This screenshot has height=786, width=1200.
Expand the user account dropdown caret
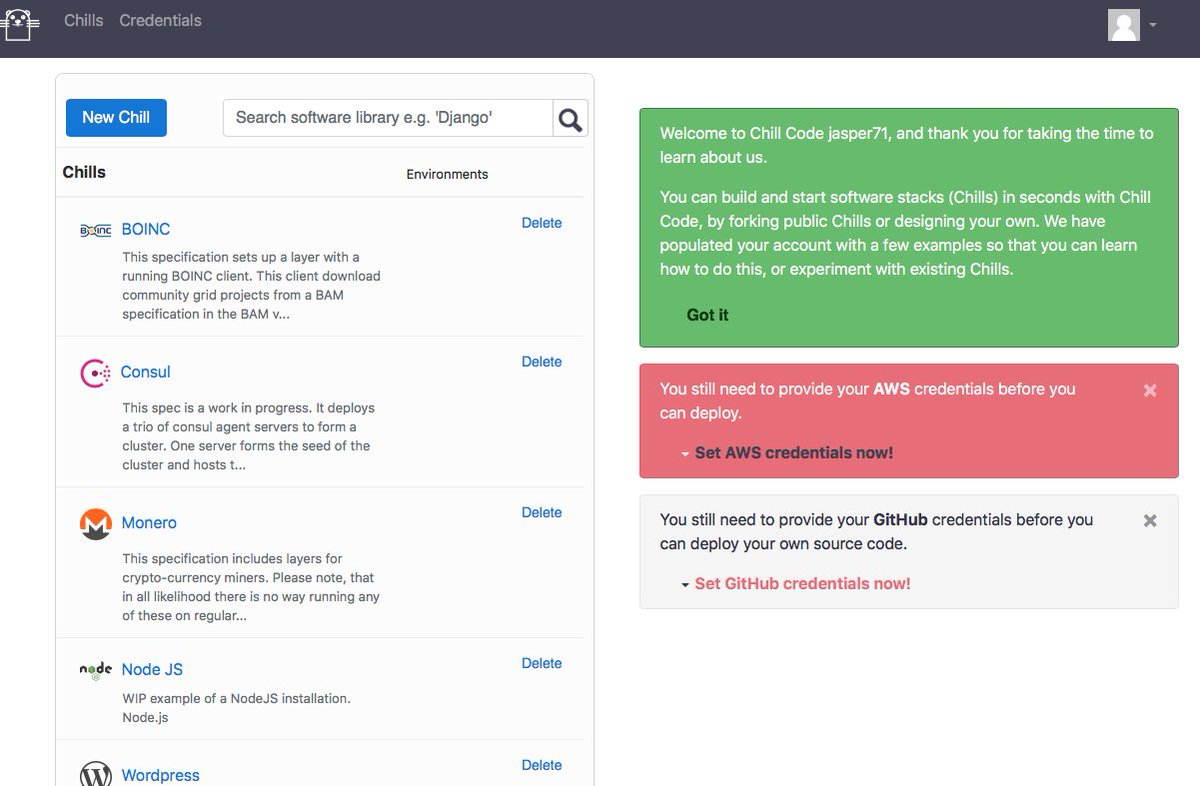pyautogui.click(x=1153, y=25)
